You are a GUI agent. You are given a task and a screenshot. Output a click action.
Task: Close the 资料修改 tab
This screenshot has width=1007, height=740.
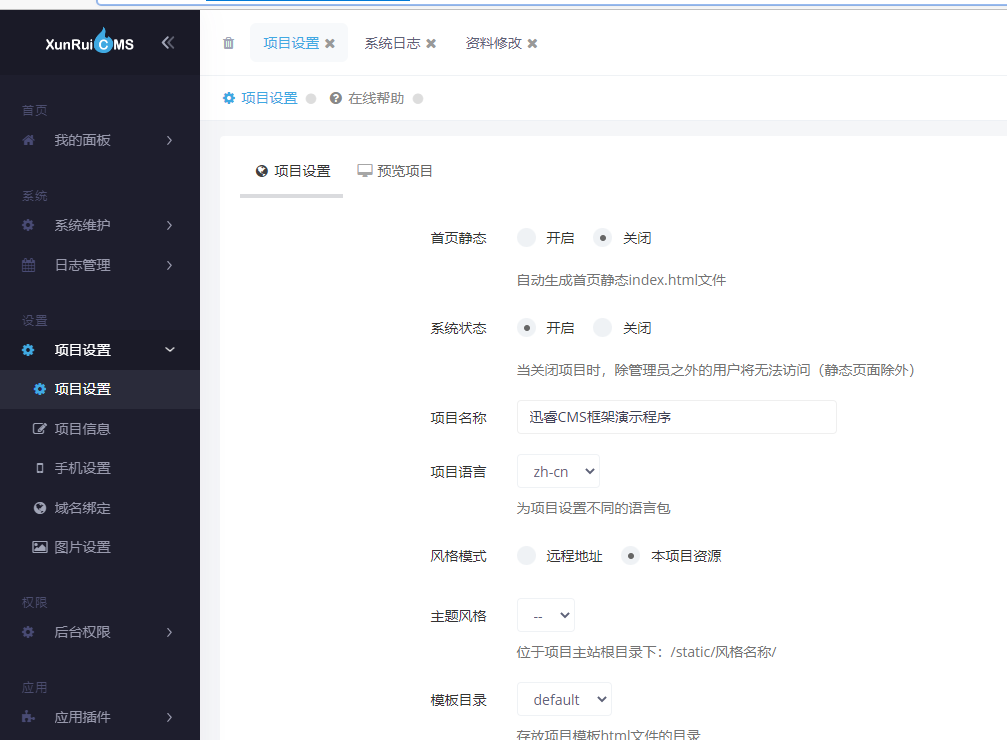[532, 44]
